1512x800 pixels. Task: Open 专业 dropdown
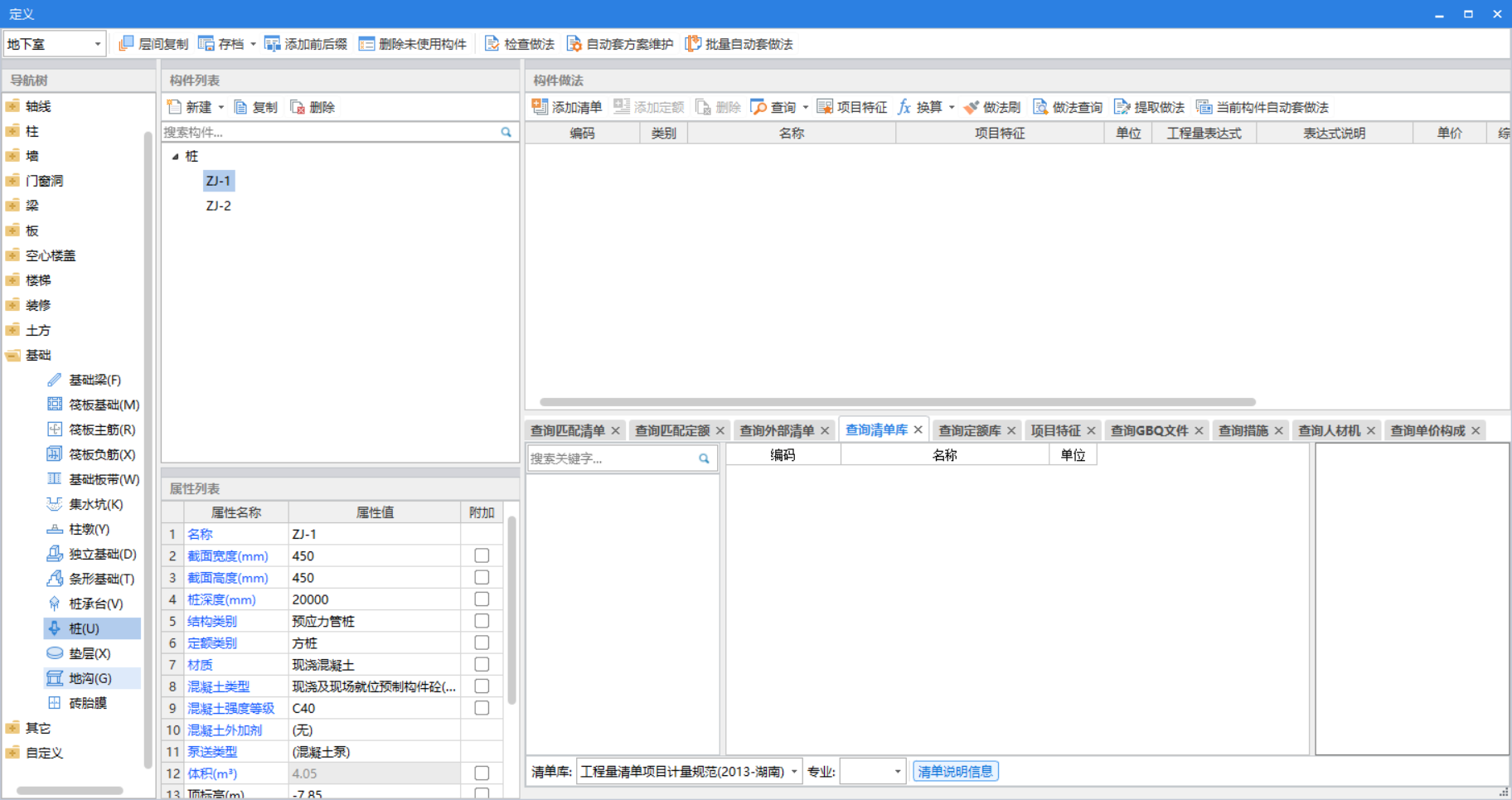[898, 772]
